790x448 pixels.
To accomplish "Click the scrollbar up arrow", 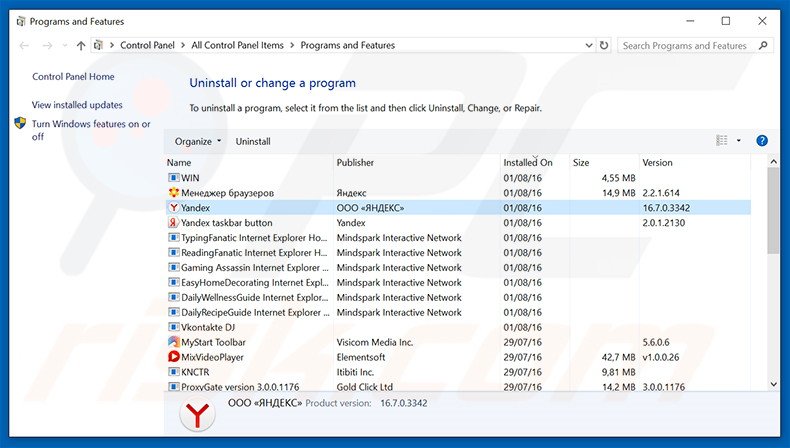I will click(x=773, y=162).
